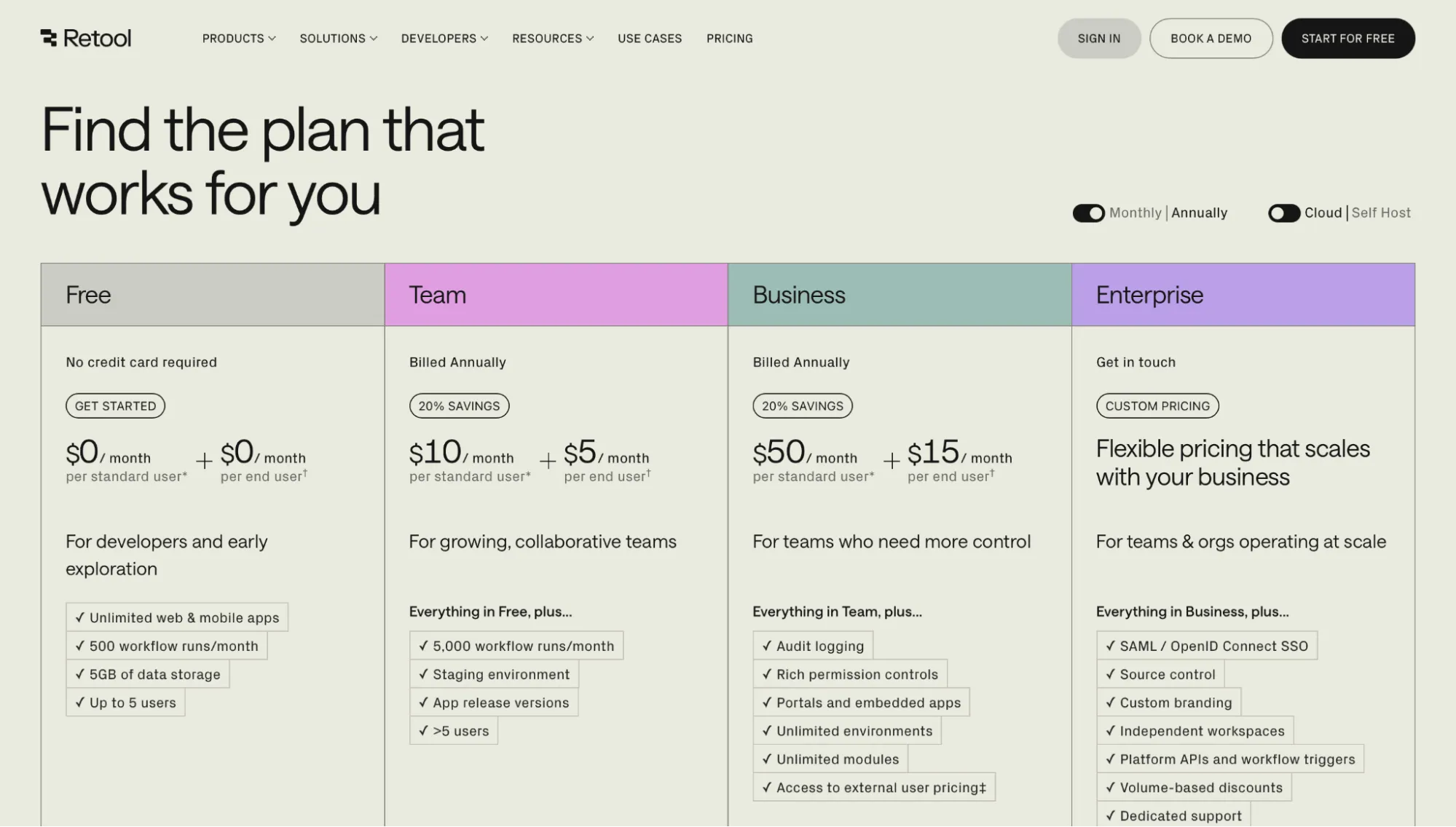
Task: Toggle the Cloud/Self Host switch
Action: [1283, 213]
